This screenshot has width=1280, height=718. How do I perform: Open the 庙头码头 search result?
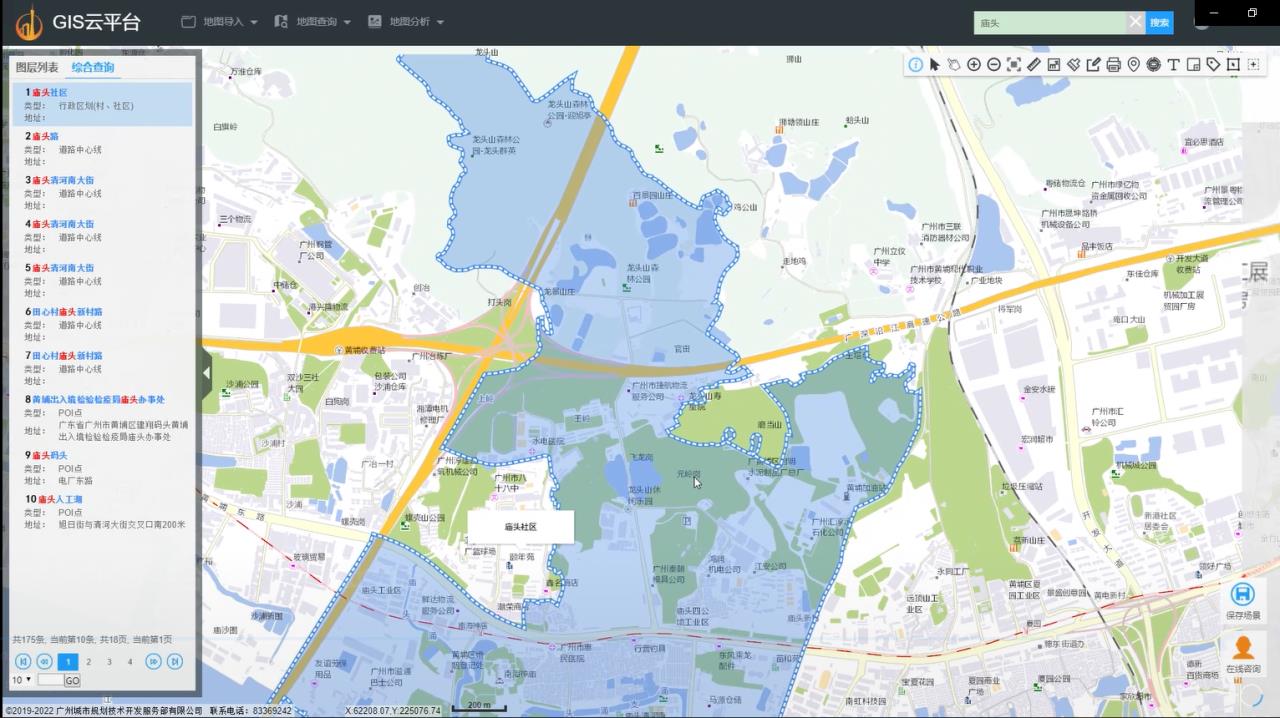tap(50, 455)
